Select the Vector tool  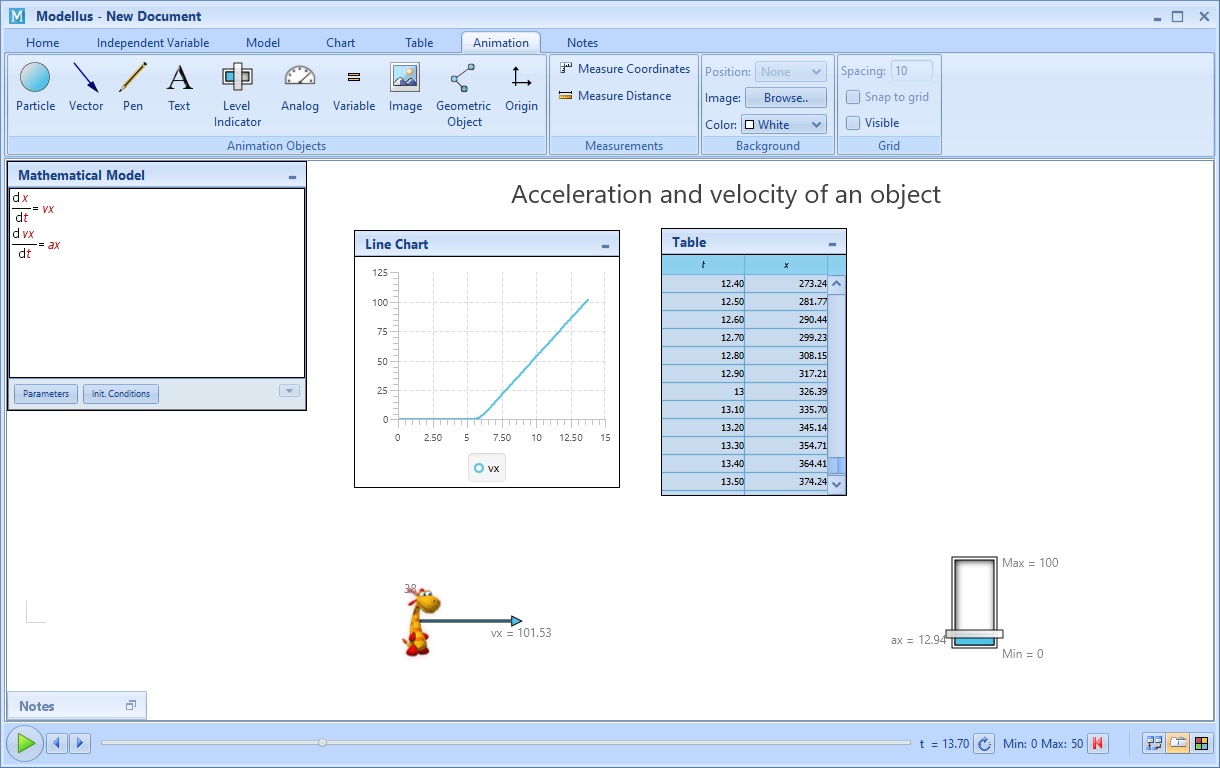pos(86,87)
